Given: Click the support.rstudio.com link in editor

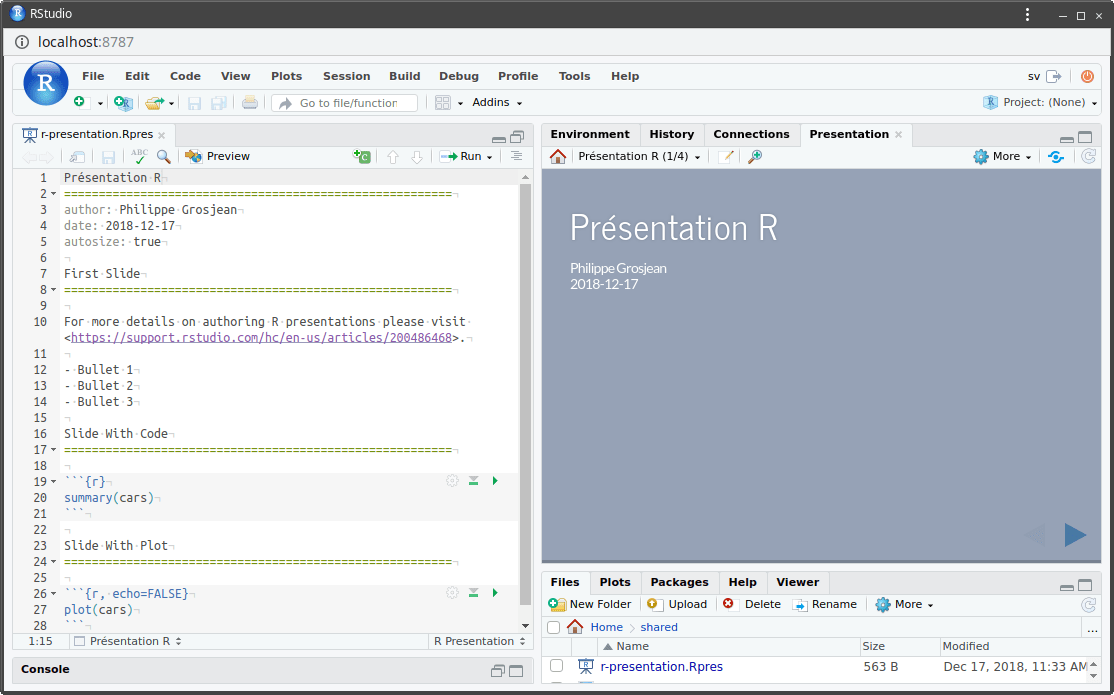Looking at the screenshot, I should click(x=261, y=338).
